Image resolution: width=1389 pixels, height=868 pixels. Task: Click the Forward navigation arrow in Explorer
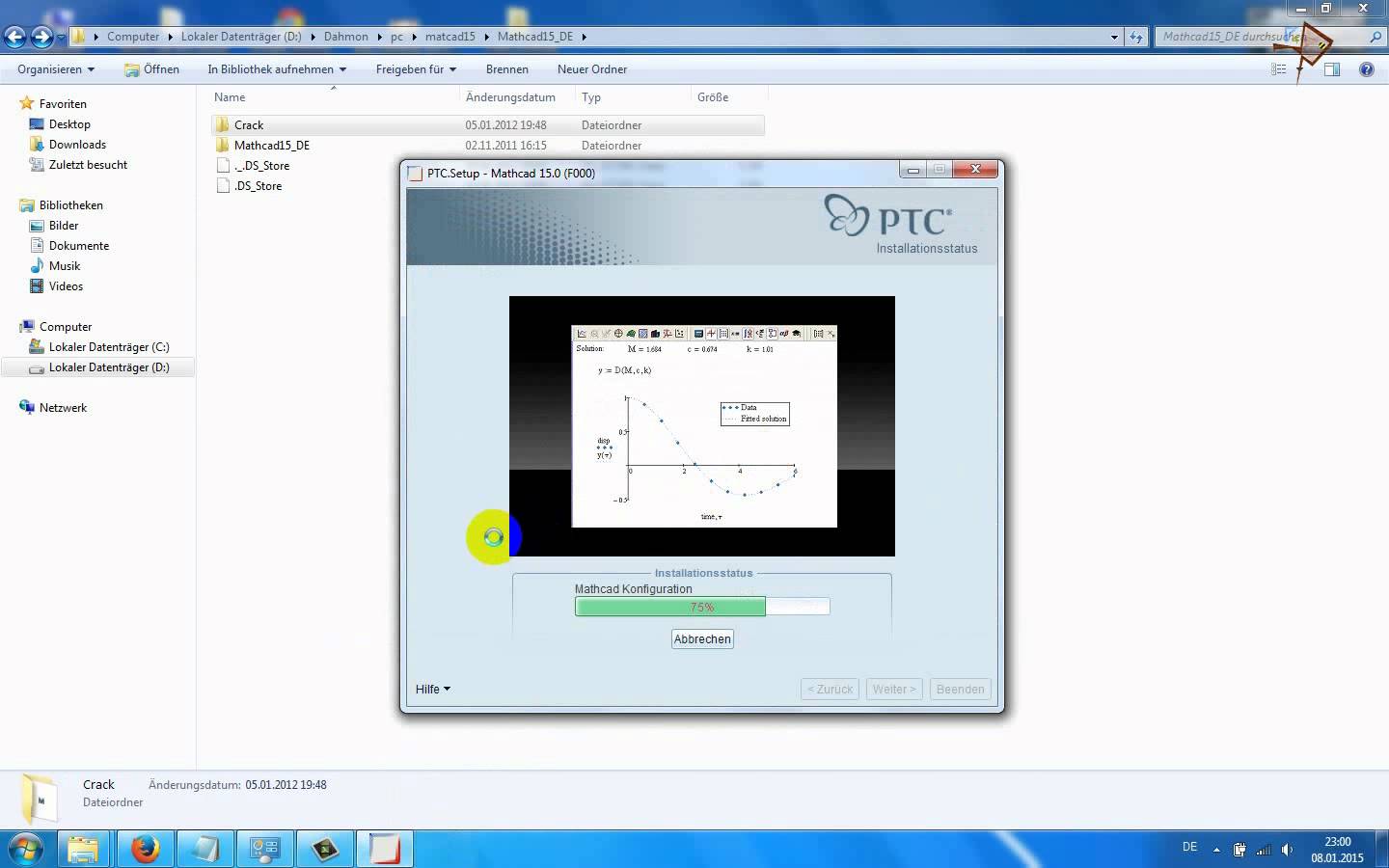point(41,37)
